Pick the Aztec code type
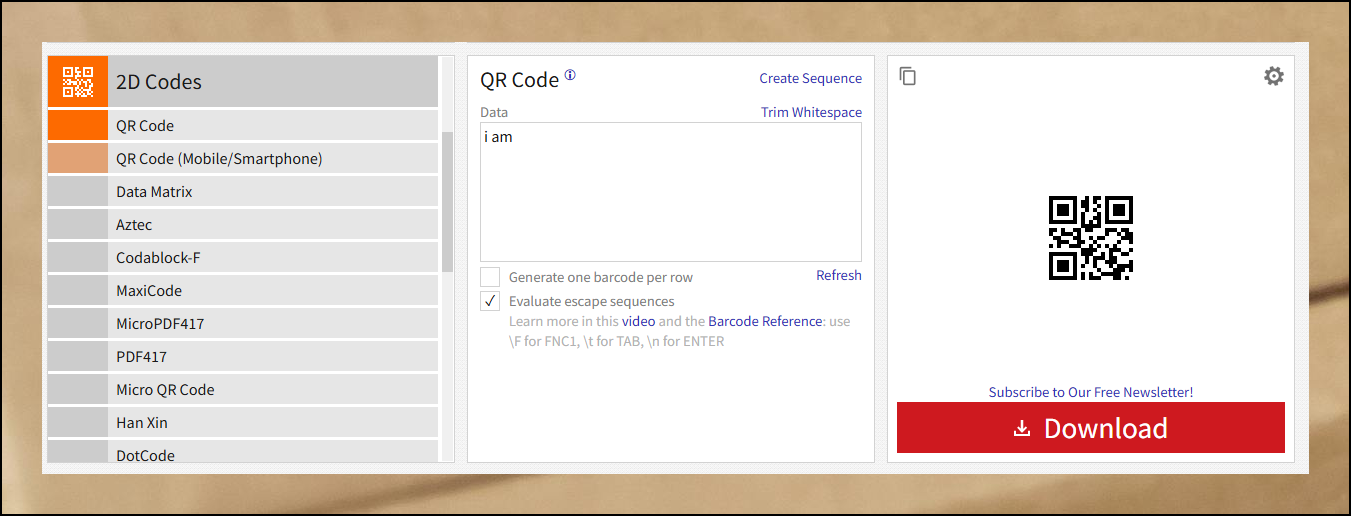 243,224
